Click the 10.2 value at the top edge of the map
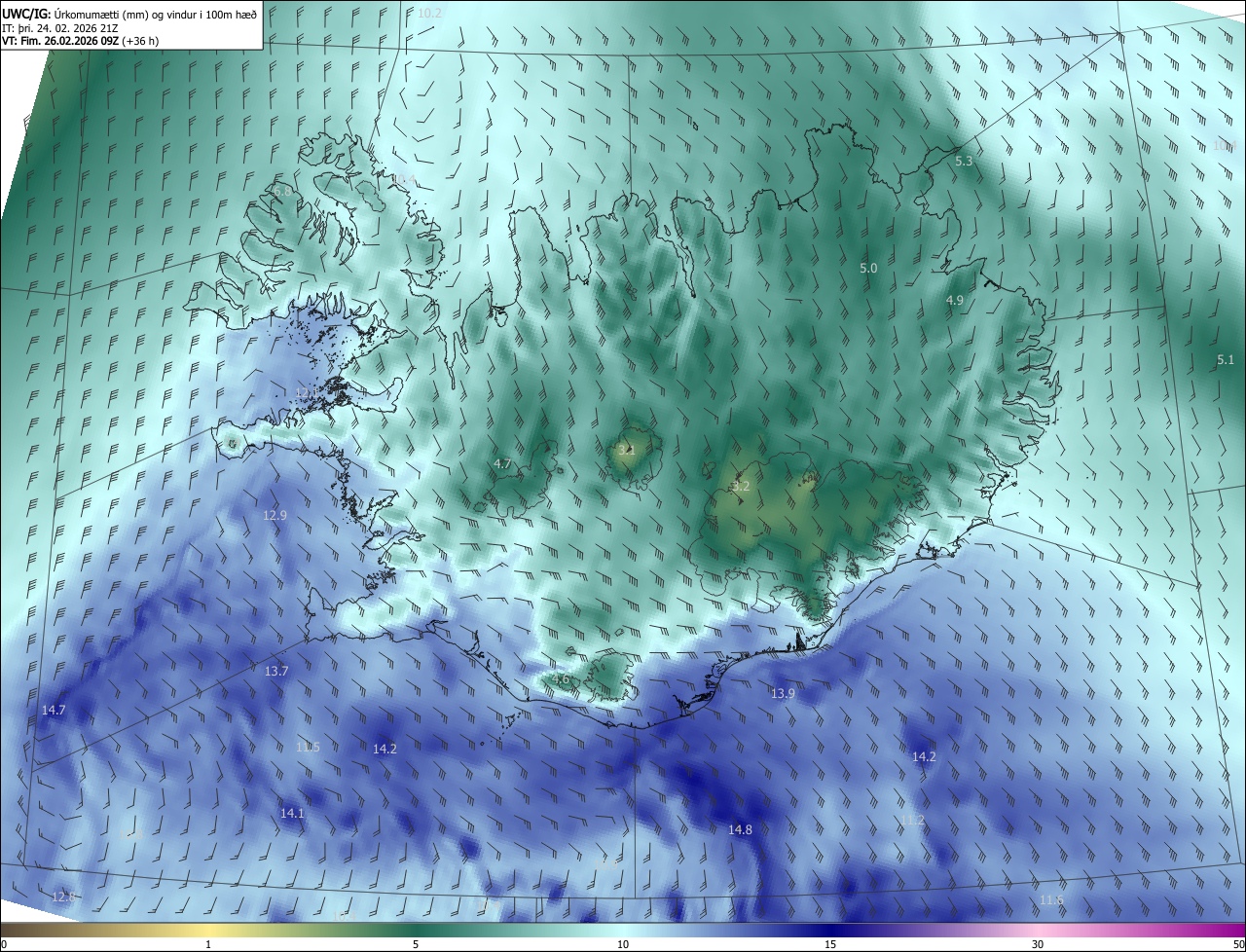 click(x=429, y=14)
